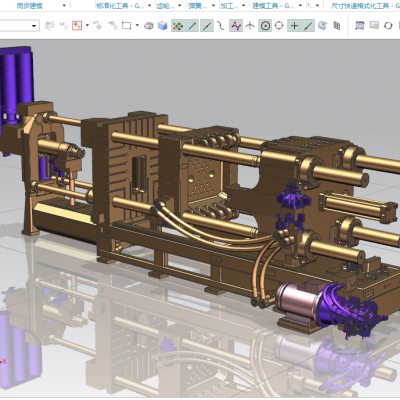Viewport: 400px width, 400px height.
Task: Click the Control Point snap curve icon
Action: click(221, 26)
